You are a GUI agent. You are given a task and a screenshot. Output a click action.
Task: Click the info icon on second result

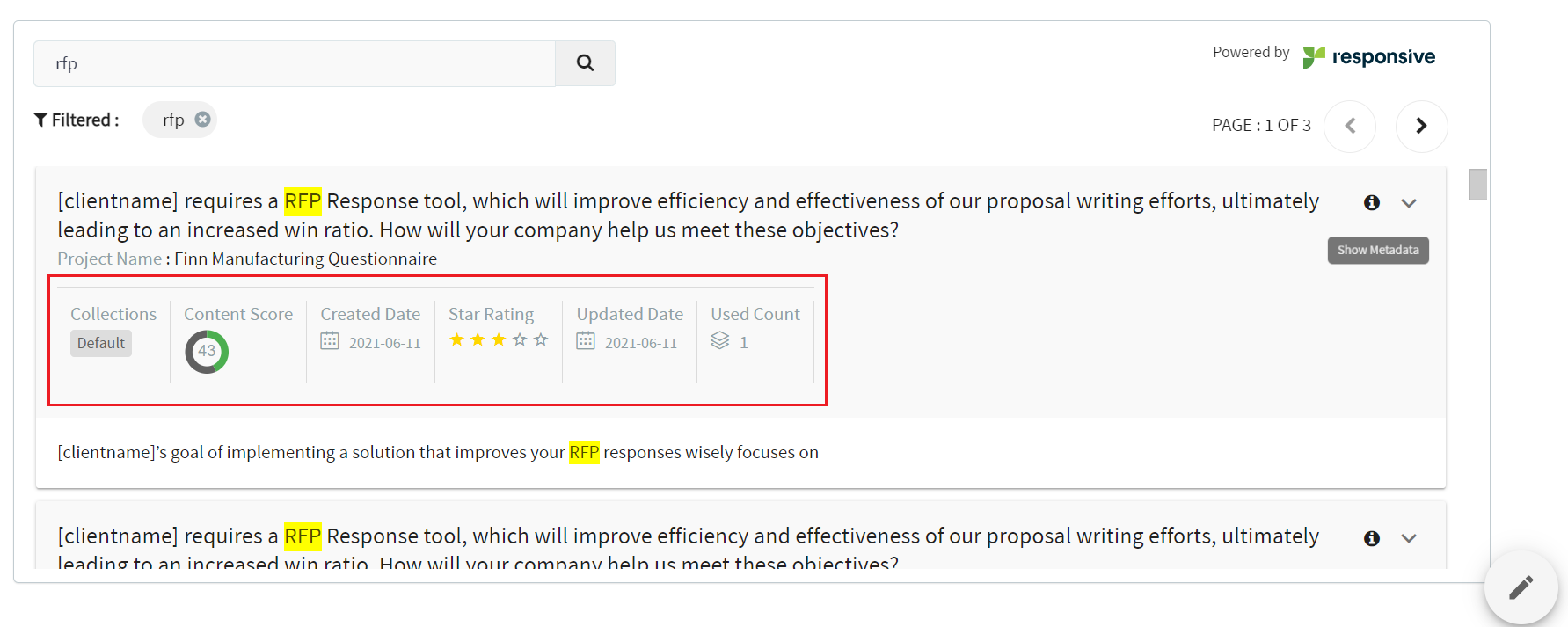coord(1372,538)
